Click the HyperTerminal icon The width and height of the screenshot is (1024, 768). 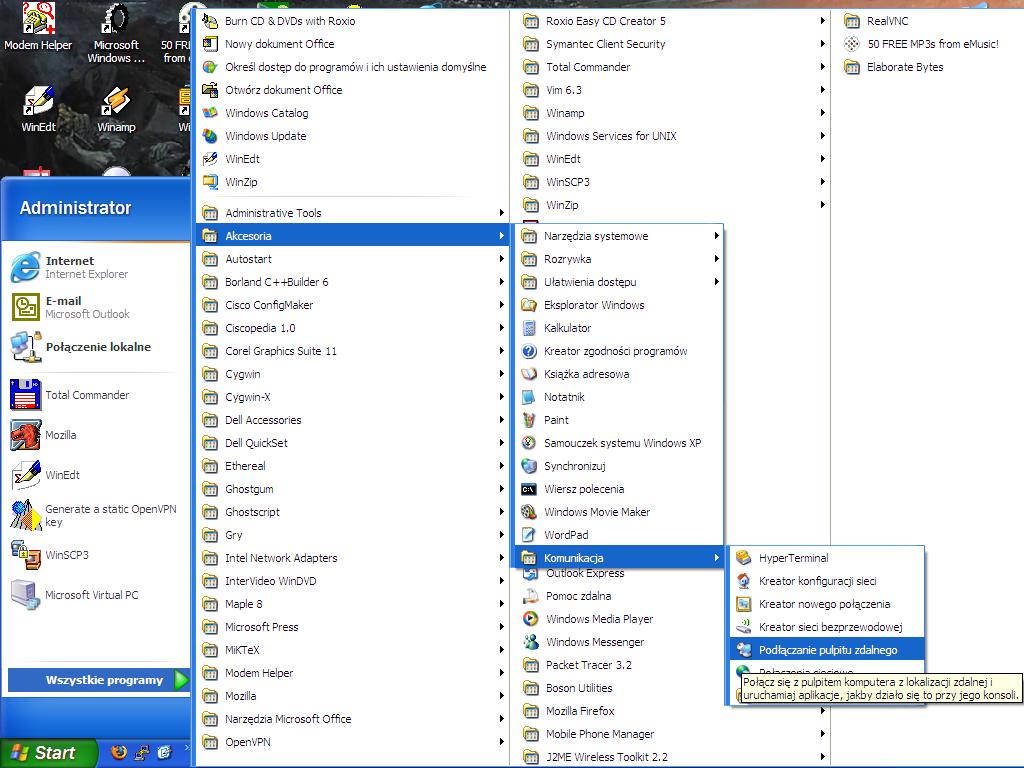point(743,558)
